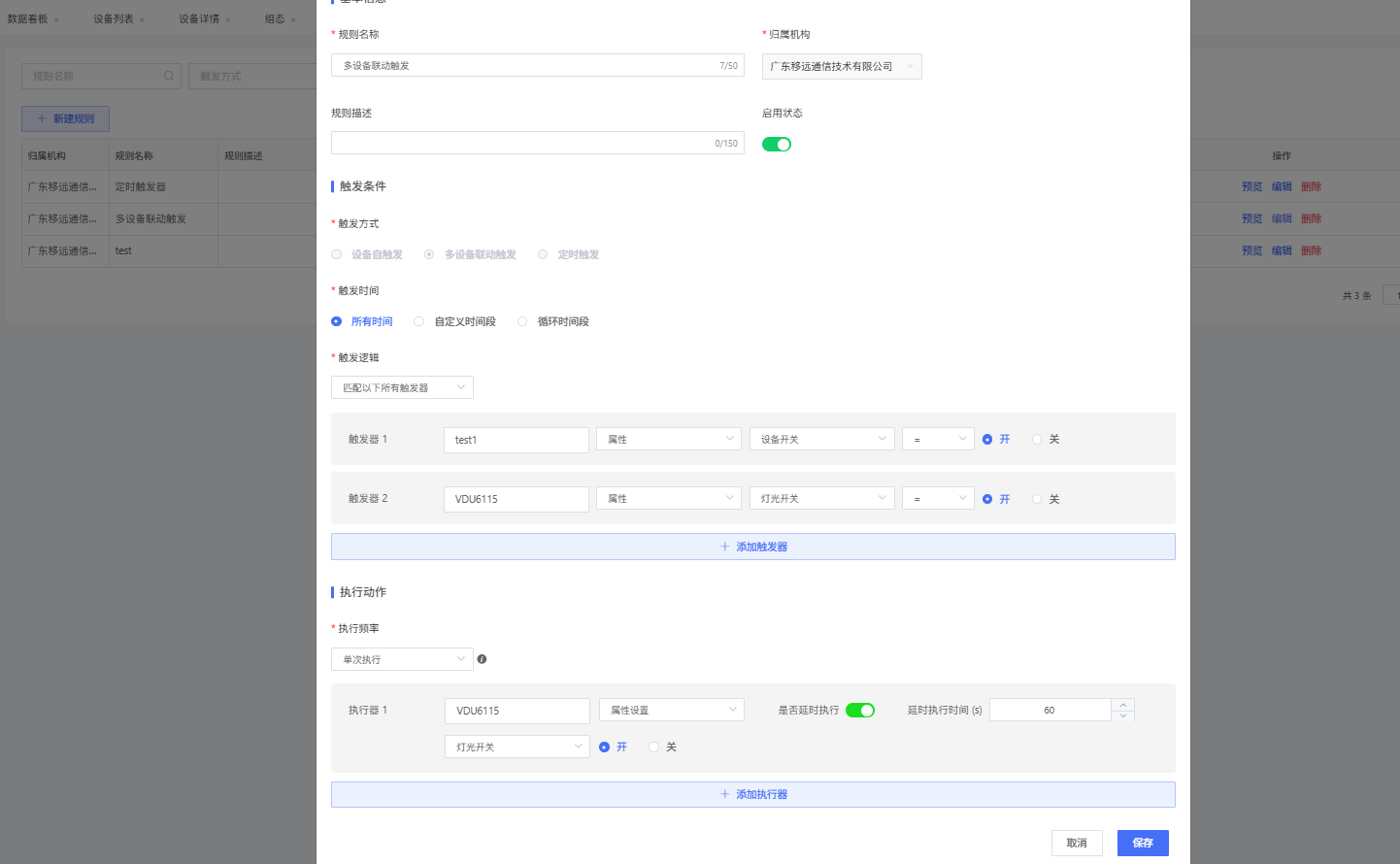Switch to the 数据看板 tab

28,19
